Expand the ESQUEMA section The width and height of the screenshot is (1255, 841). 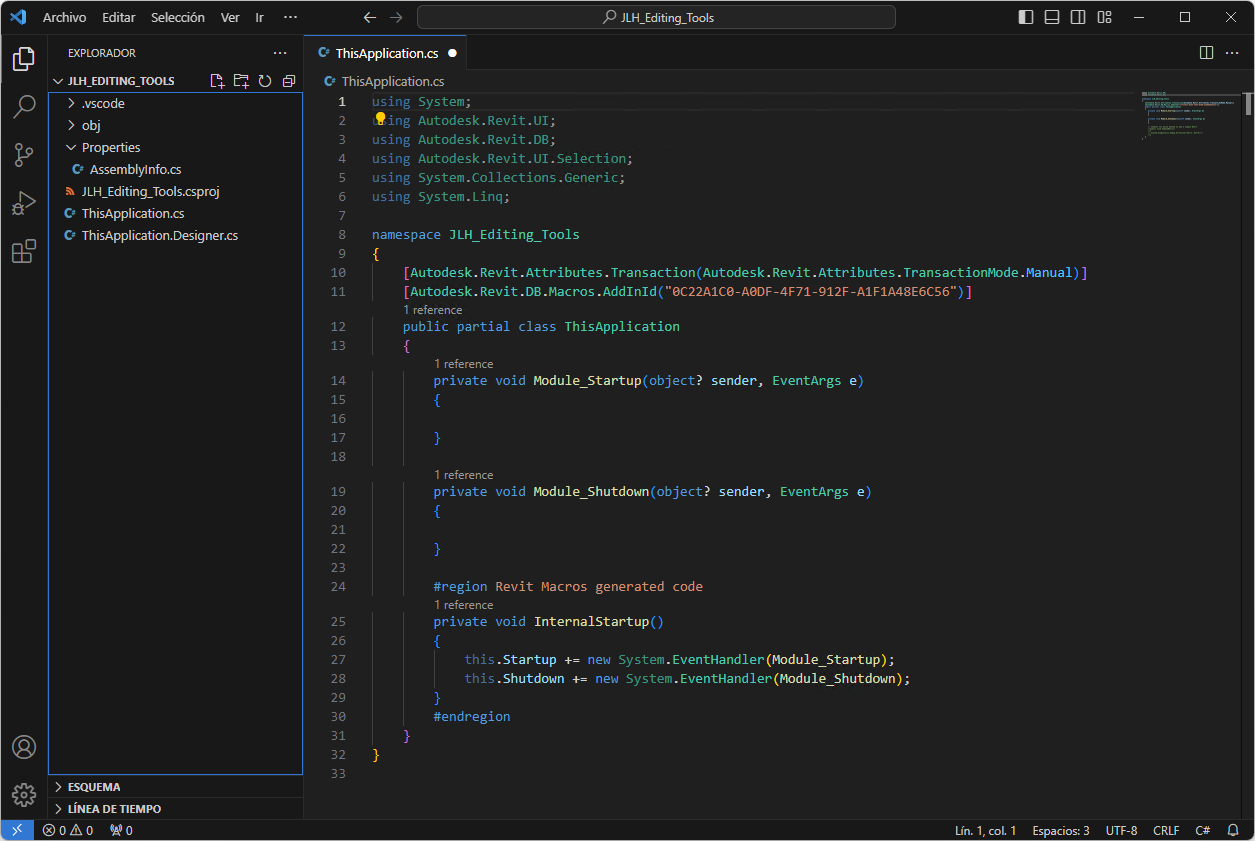pos(93,787)
